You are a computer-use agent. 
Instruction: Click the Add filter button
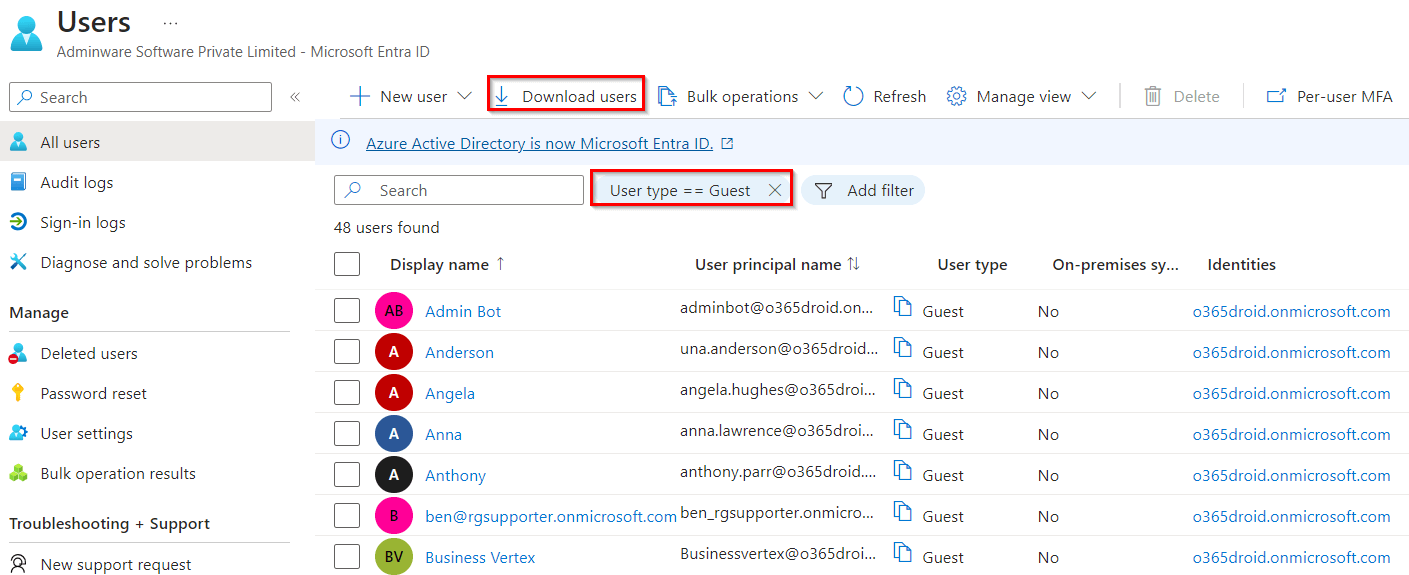click(x=863, y=190)
